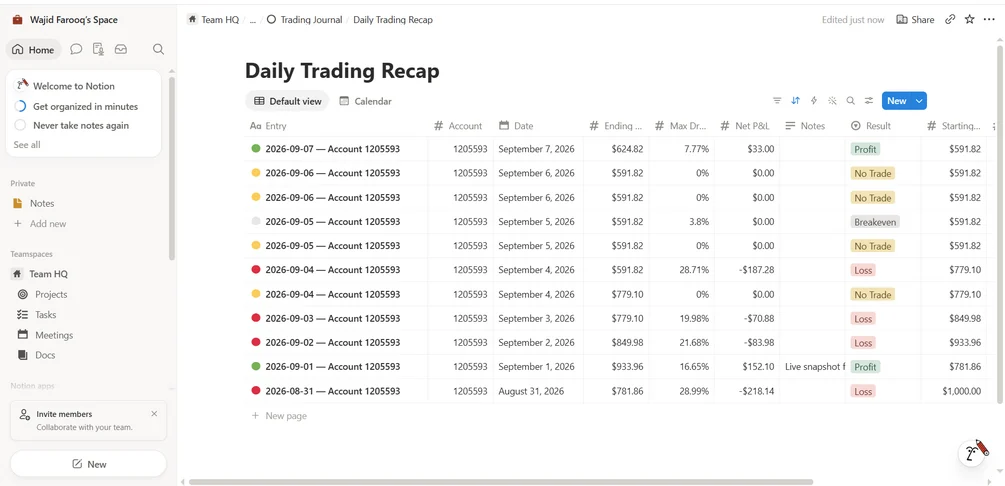Open Net P&L column header menu
Screen dimensions: 1005x486
click(x=747, y=126)
